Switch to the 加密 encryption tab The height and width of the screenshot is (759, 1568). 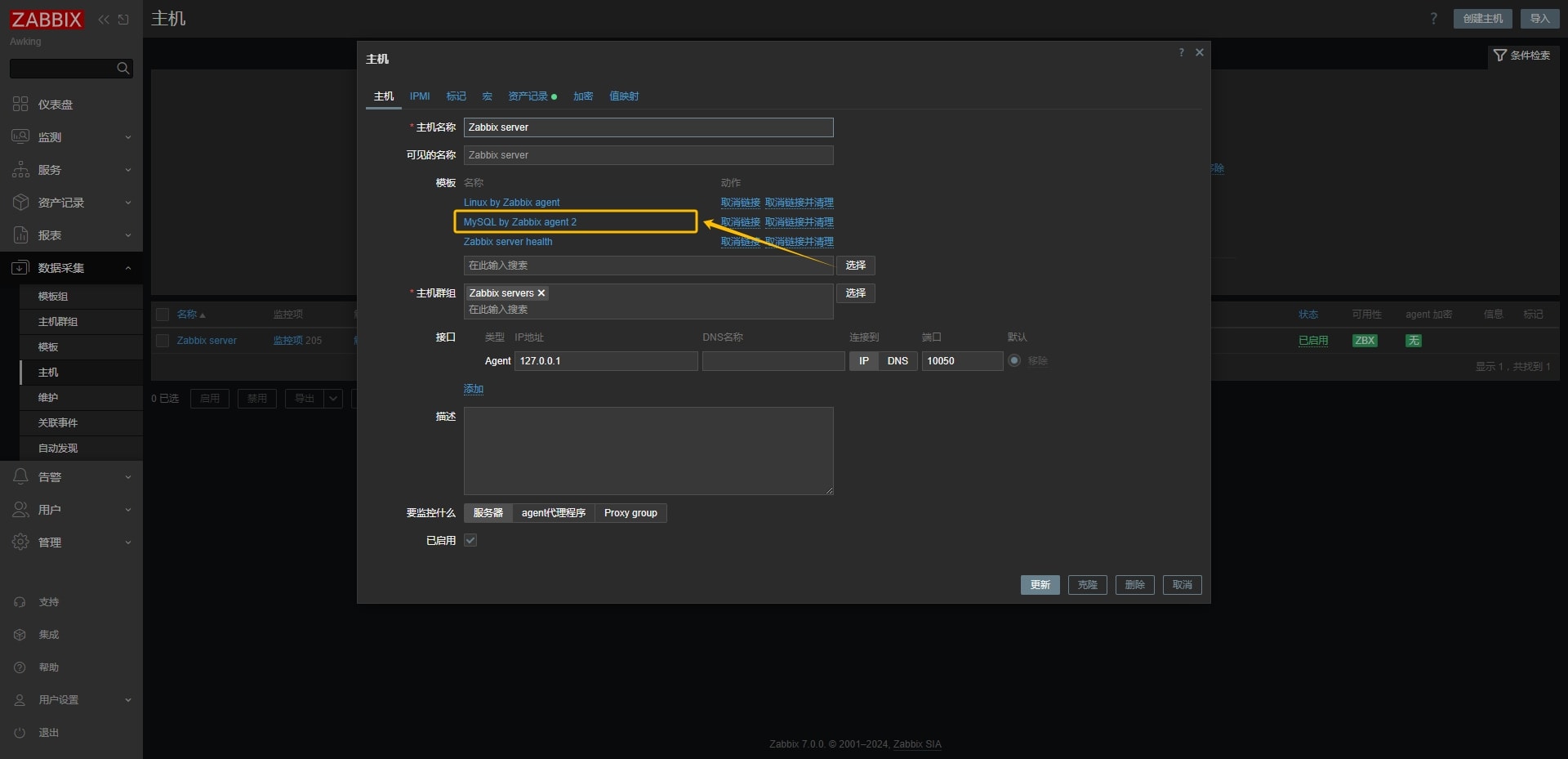583,96
